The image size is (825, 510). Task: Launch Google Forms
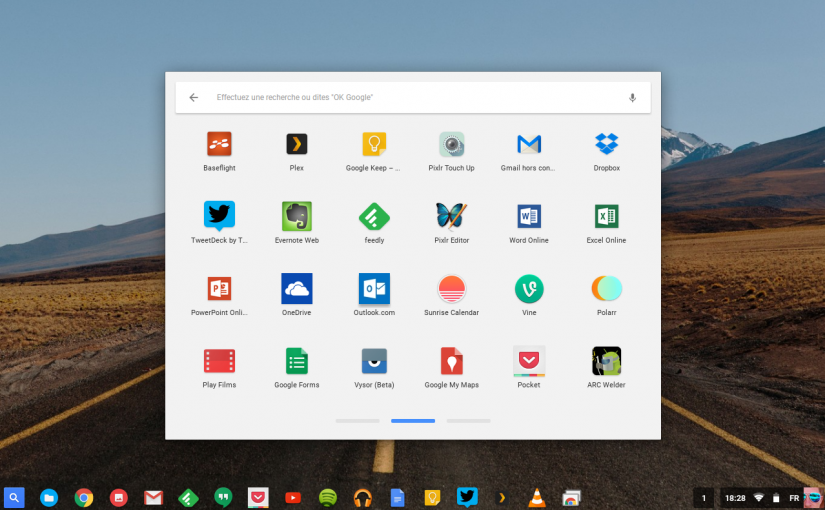[x=297, y=361]
